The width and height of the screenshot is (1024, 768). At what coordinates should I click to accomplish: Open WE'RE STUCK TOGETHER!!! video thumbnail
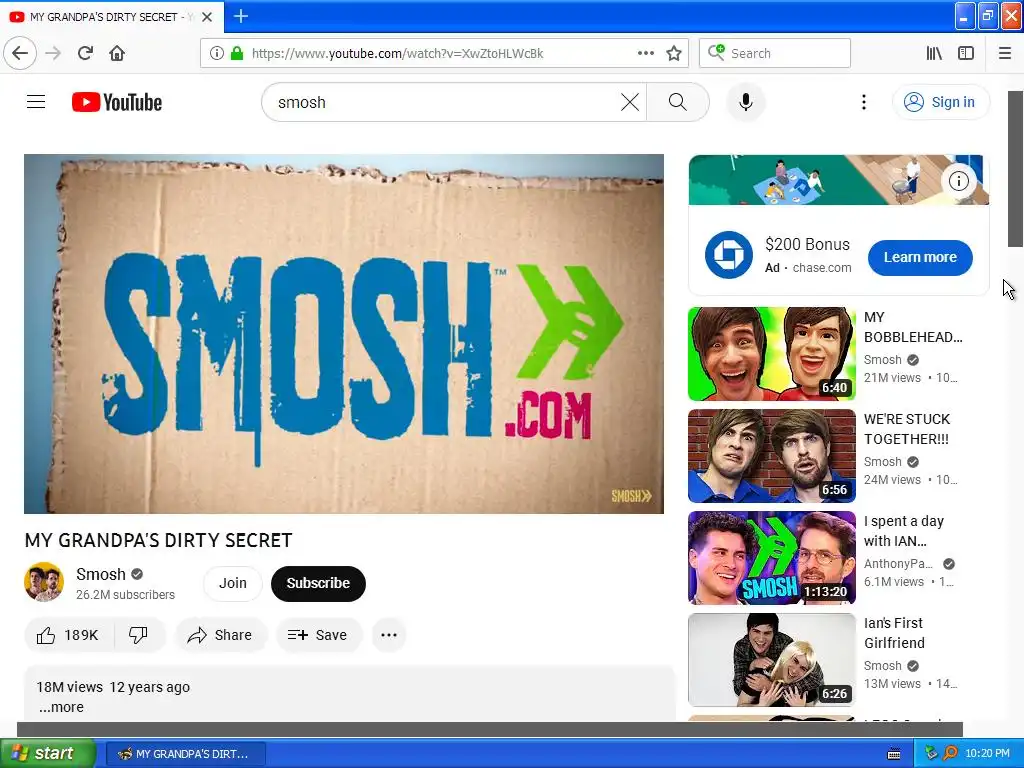pos(771,456)
